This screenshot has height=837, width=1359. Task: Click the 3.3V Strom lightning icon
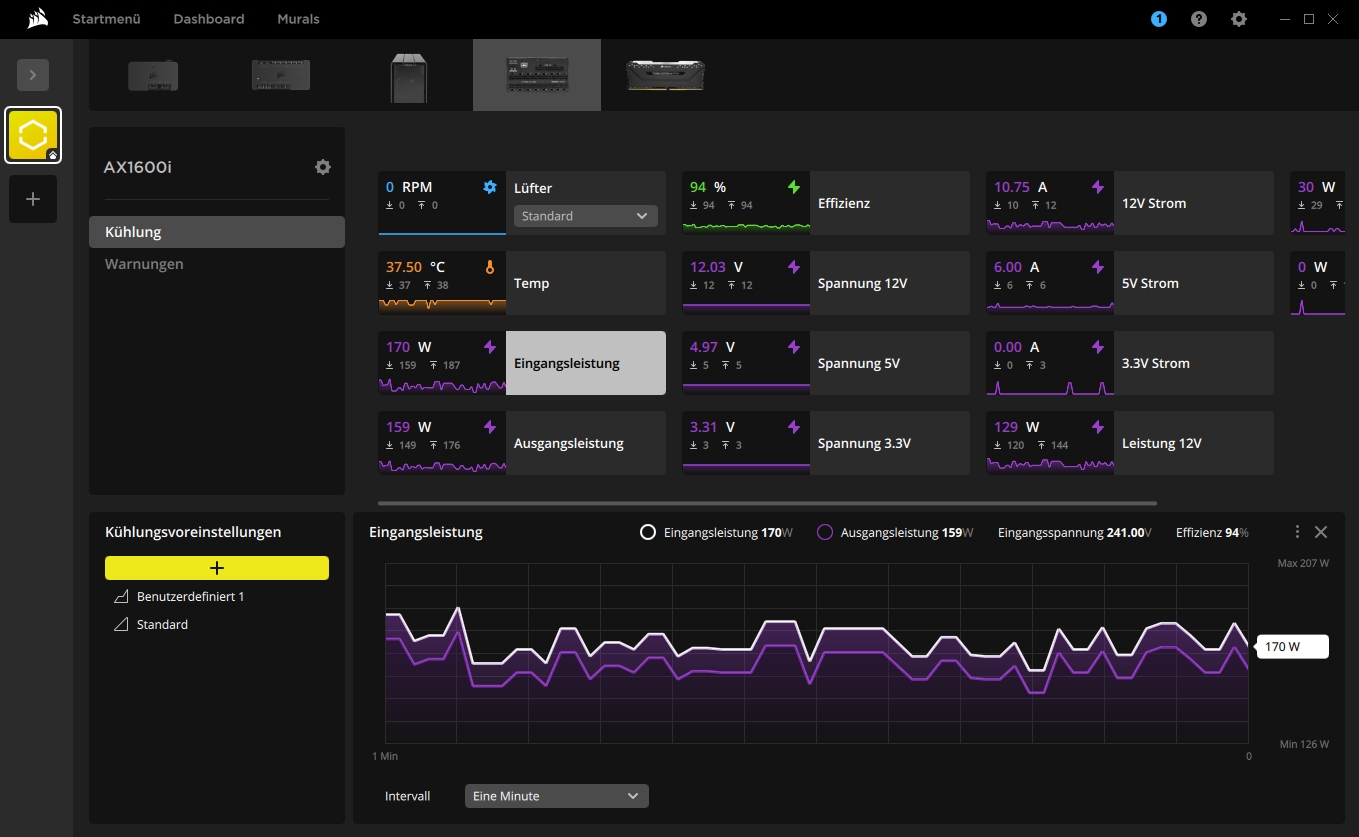coord(1098,347)
